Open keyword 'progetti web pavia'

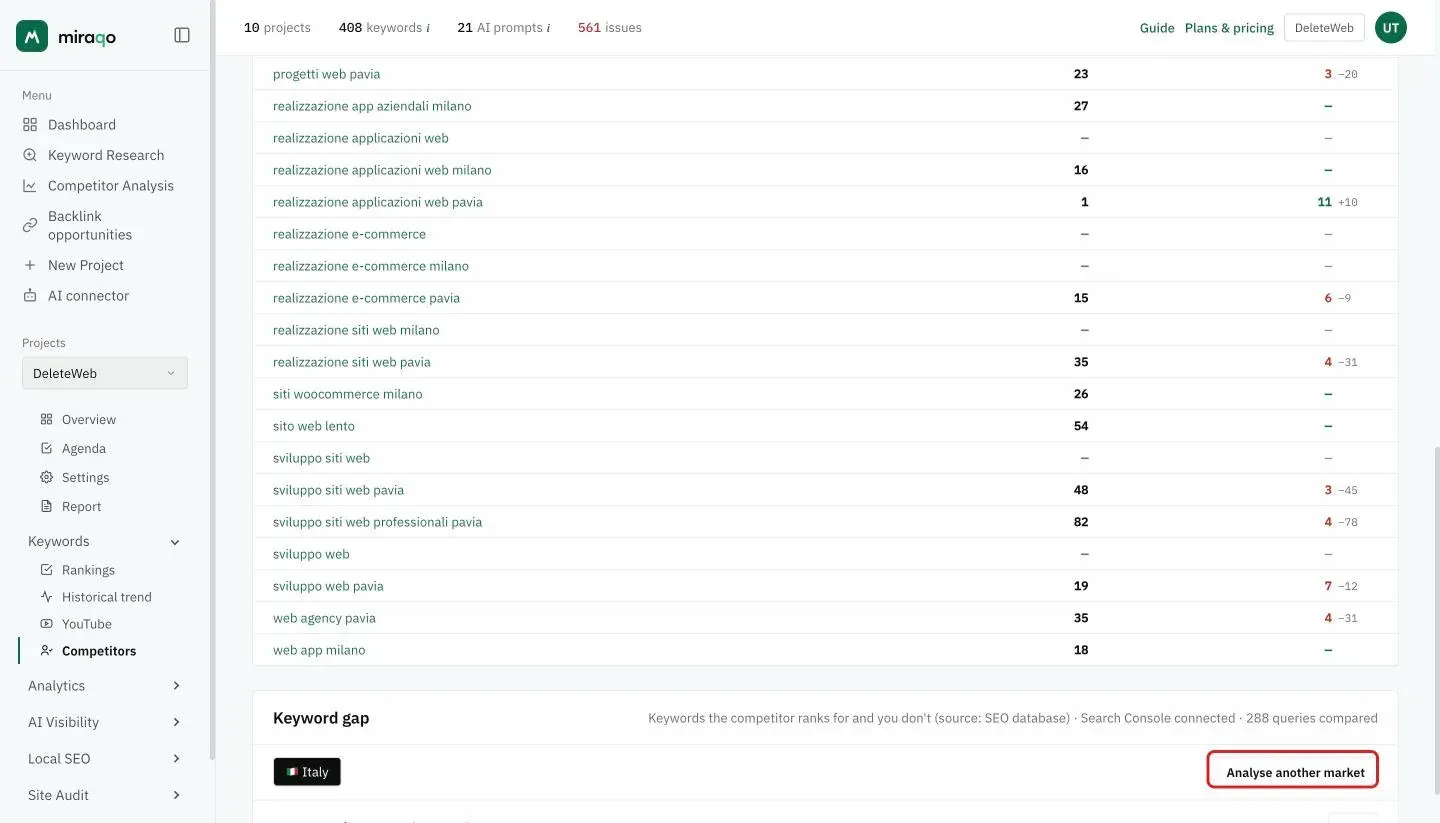pos(326,74)
